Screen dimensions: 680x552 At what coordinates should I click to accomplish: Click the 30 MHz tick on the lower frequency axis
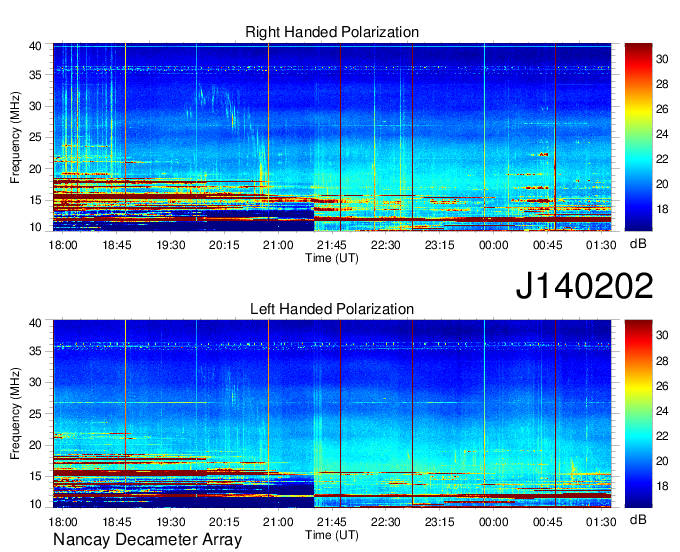point(36,382)
